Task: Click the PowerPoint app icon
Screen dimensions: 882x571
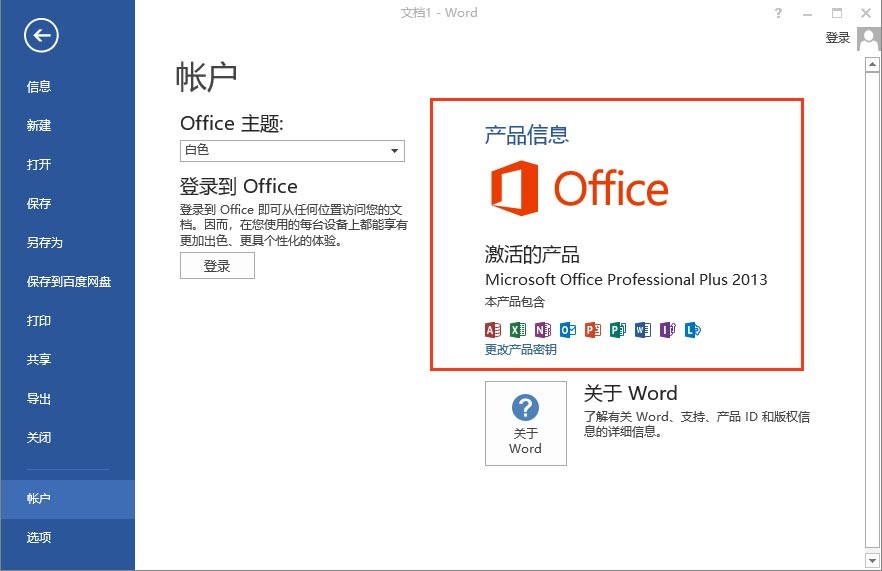Action: pos(593,330)
